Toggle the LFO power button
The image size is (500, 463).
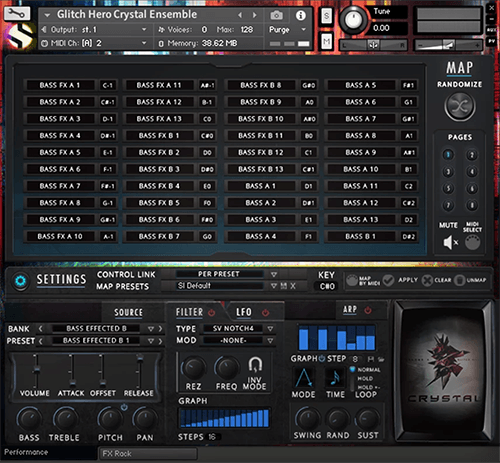[265, 313]
